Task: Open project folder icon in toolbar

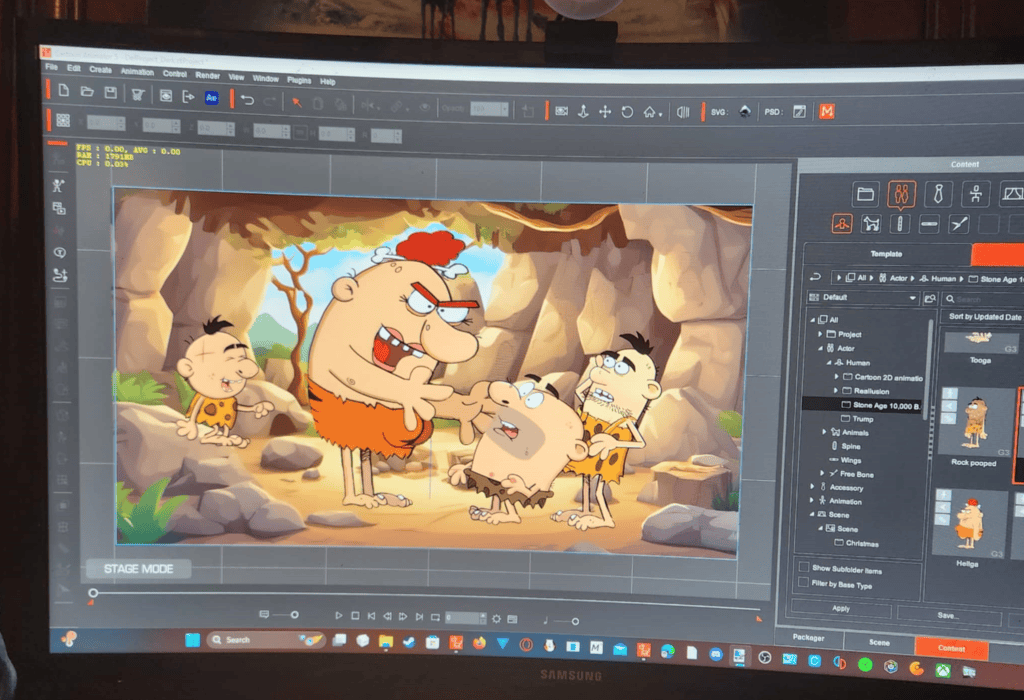Action: point(86,92)
